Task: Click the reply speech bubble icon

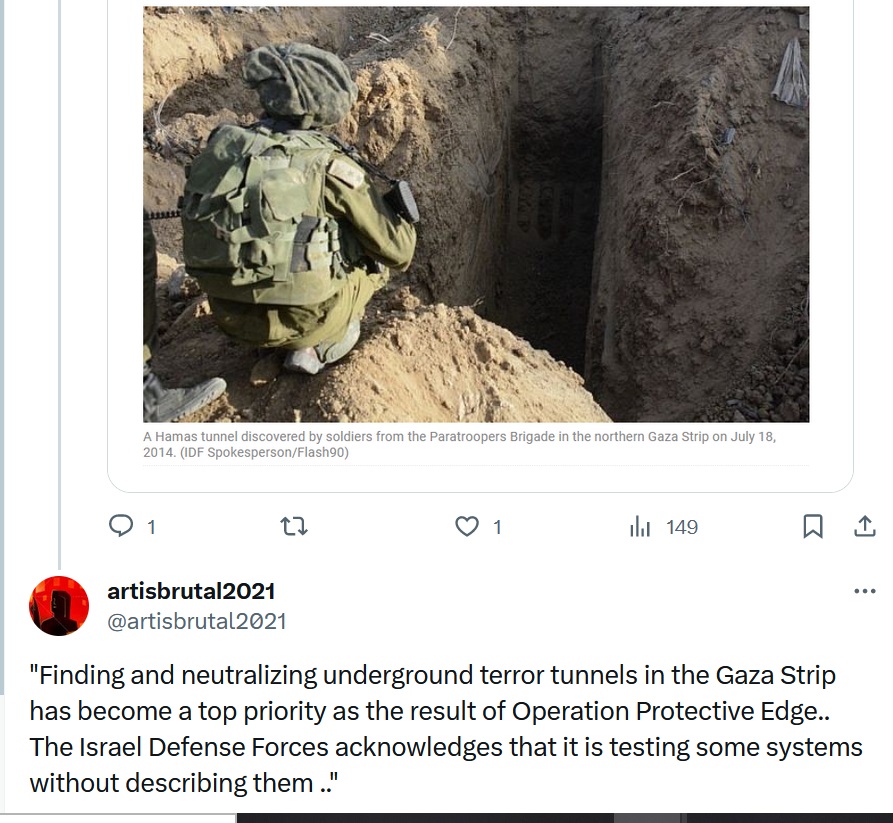Action: point(121,526)
